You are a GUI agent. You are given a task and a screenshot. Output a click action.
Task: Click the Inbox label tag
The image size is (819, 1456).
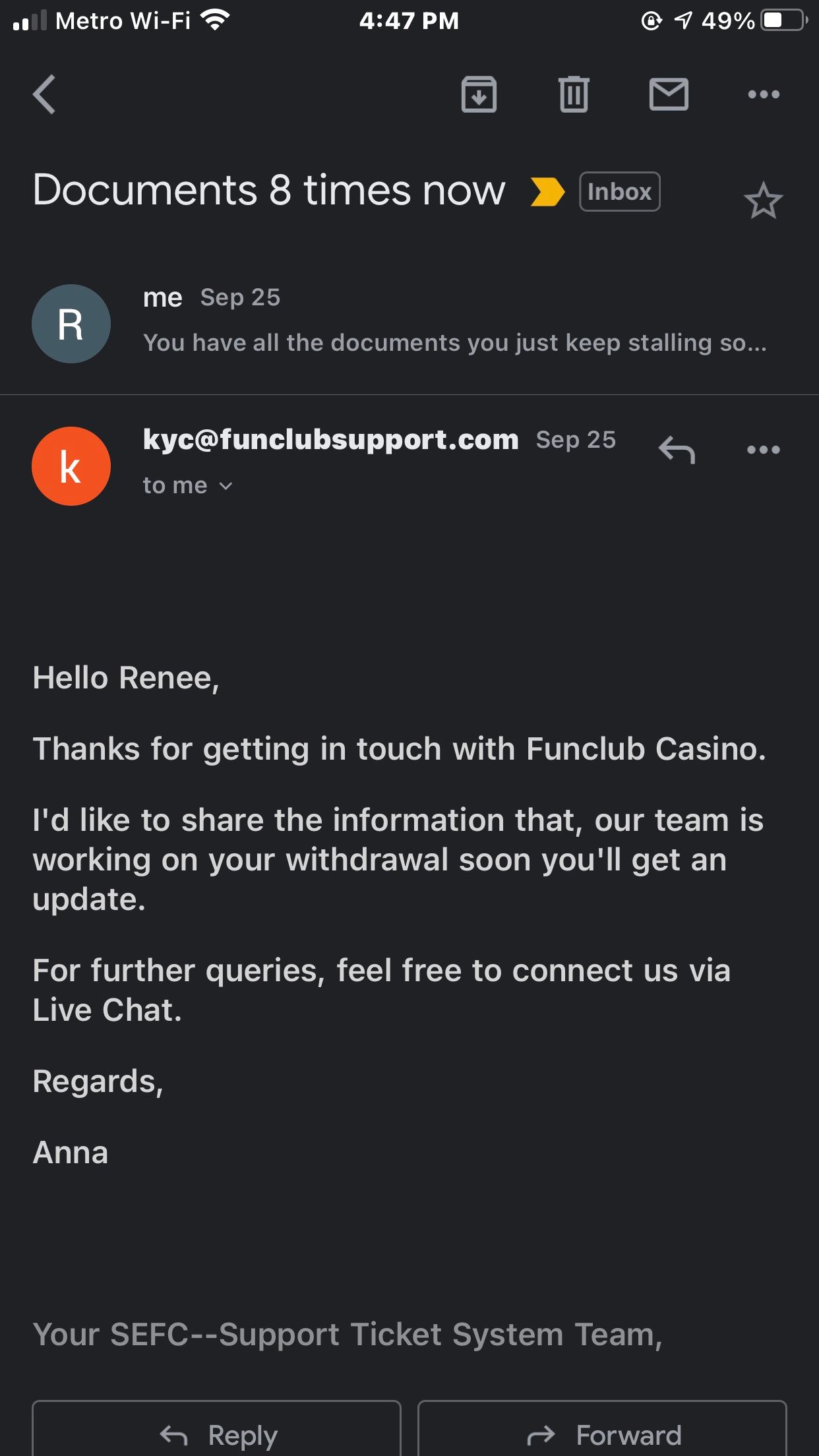pos(619,192)
